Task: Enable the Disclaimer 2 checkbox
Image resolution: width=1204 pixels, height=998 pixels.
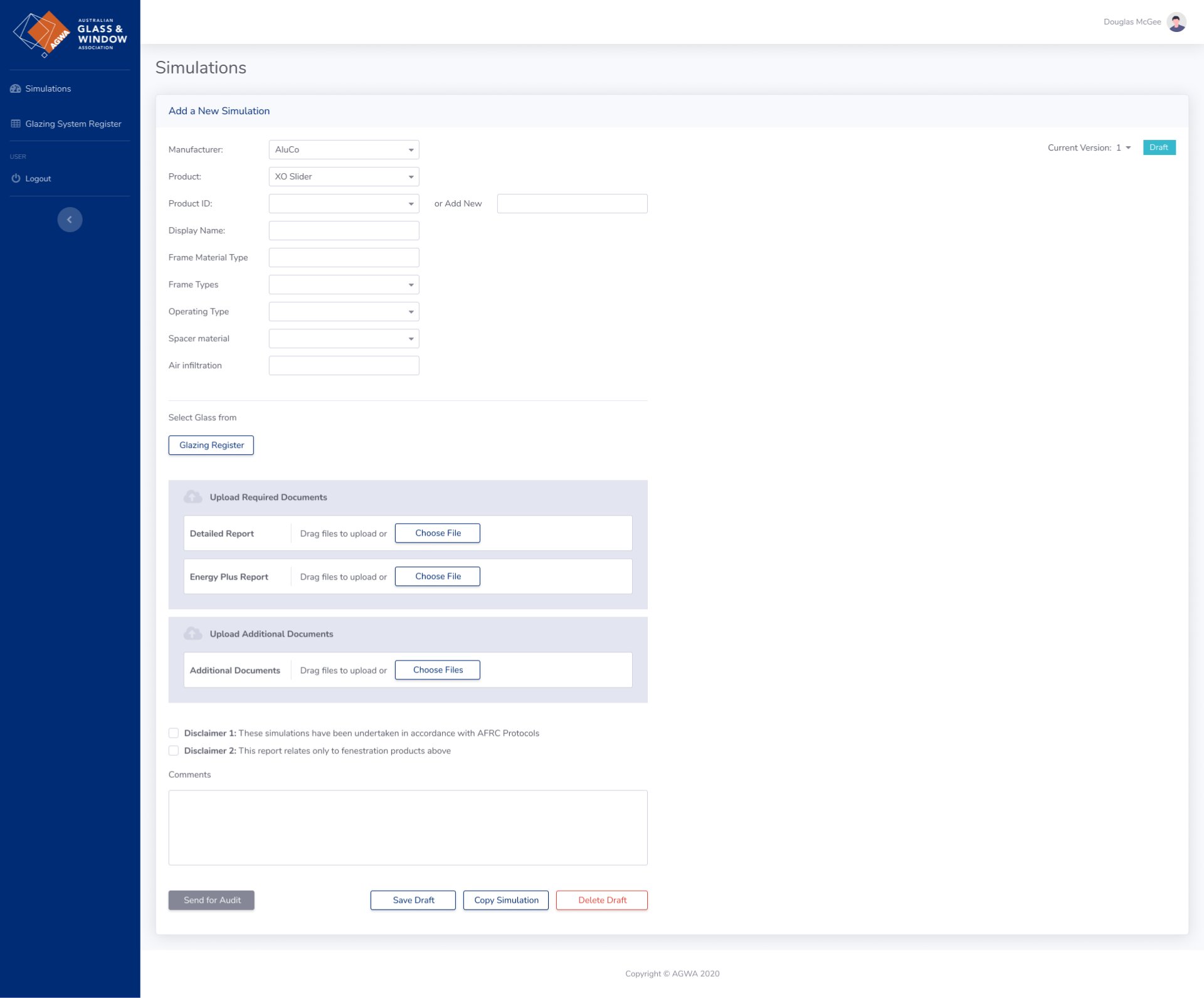Action: tap(174, 751)
